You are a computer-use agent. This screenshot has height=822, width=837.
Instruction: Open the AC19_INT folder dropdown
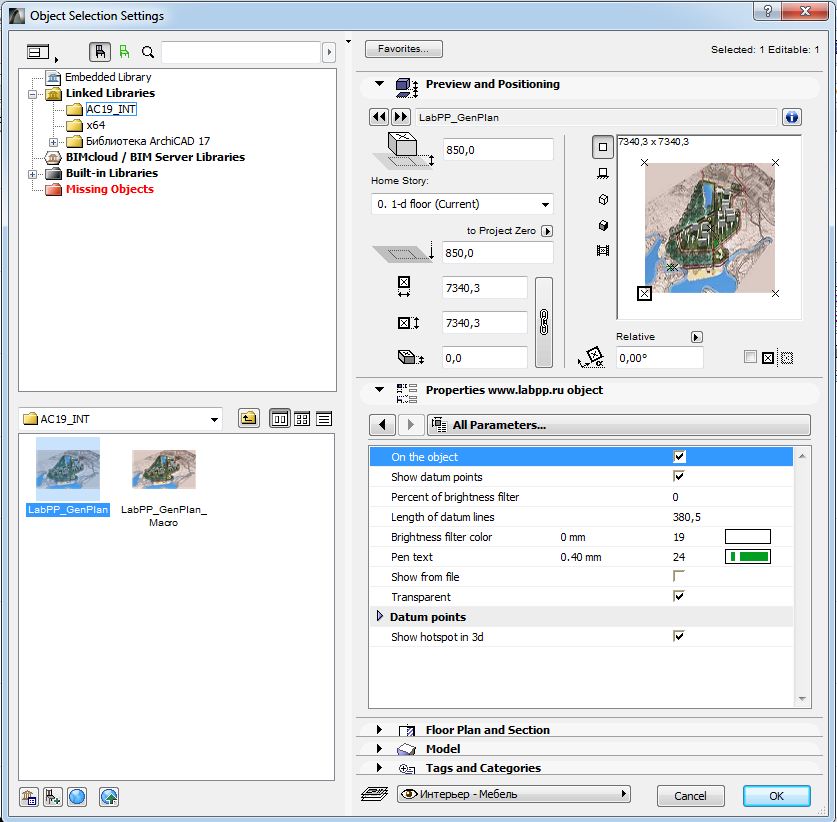coord(121,419)
